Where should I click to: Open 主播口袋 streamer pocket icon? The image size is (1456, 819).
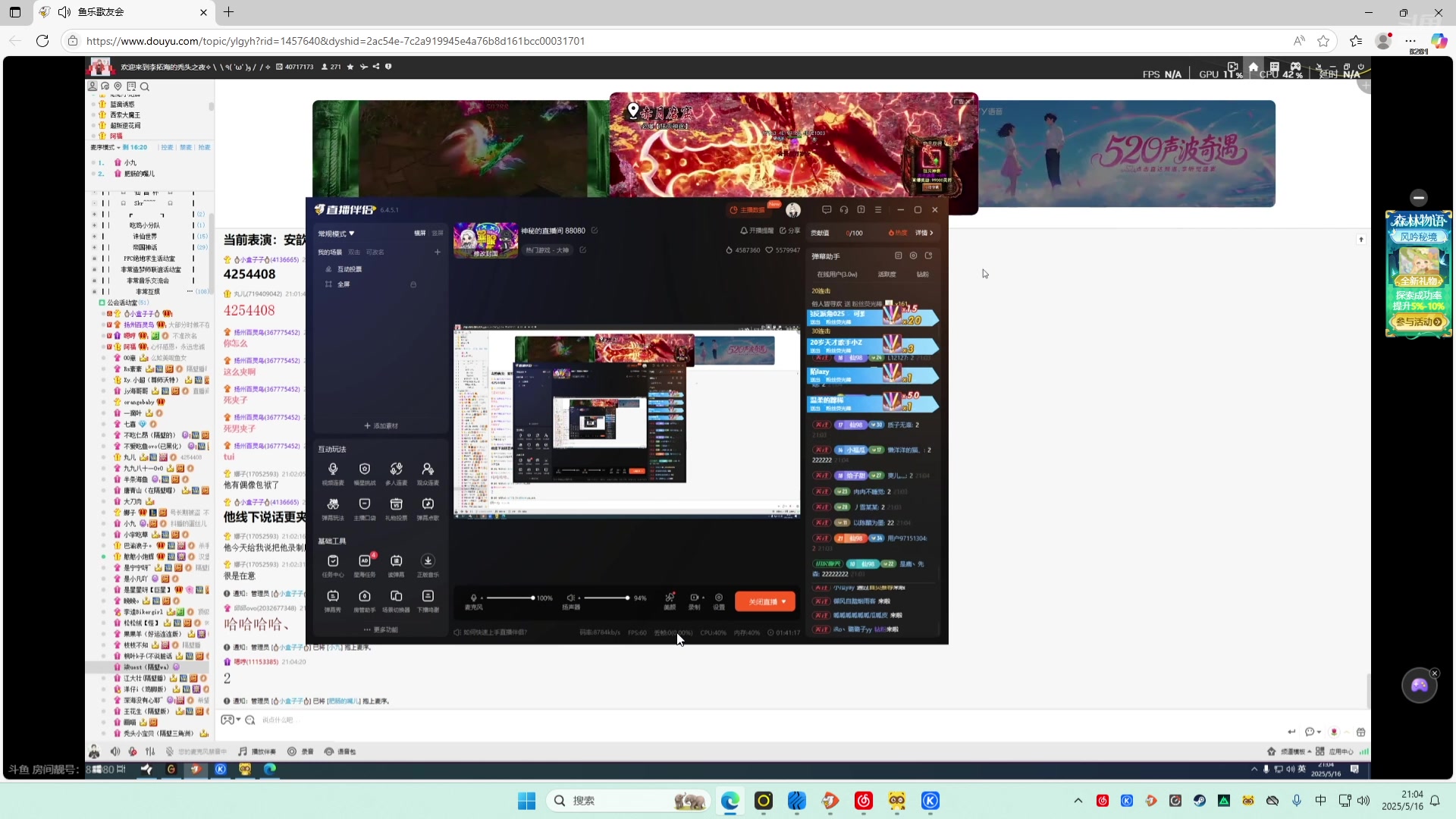coord(365,504)
